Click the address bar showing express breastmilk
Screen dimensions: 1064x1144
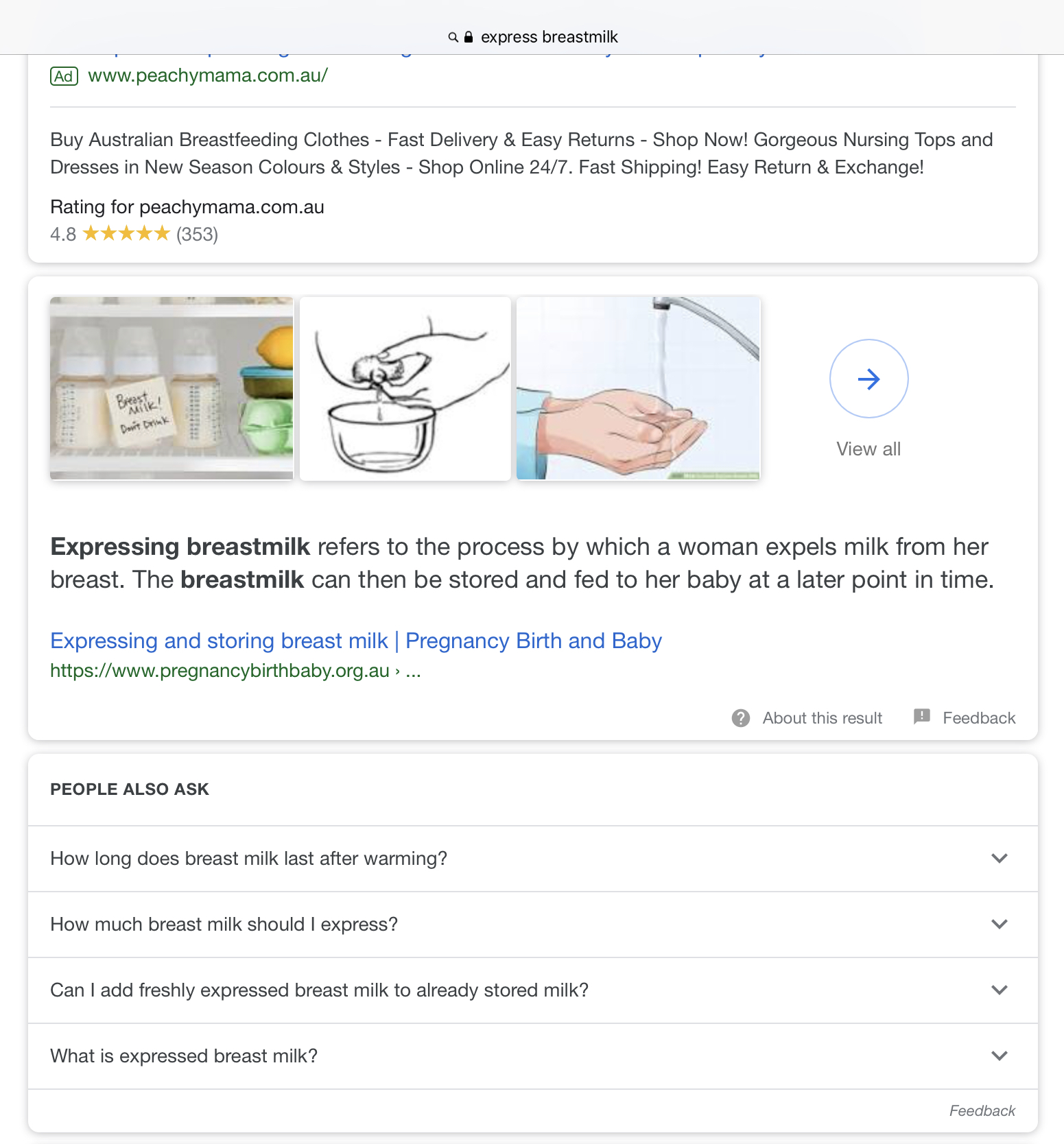point(549,37)
